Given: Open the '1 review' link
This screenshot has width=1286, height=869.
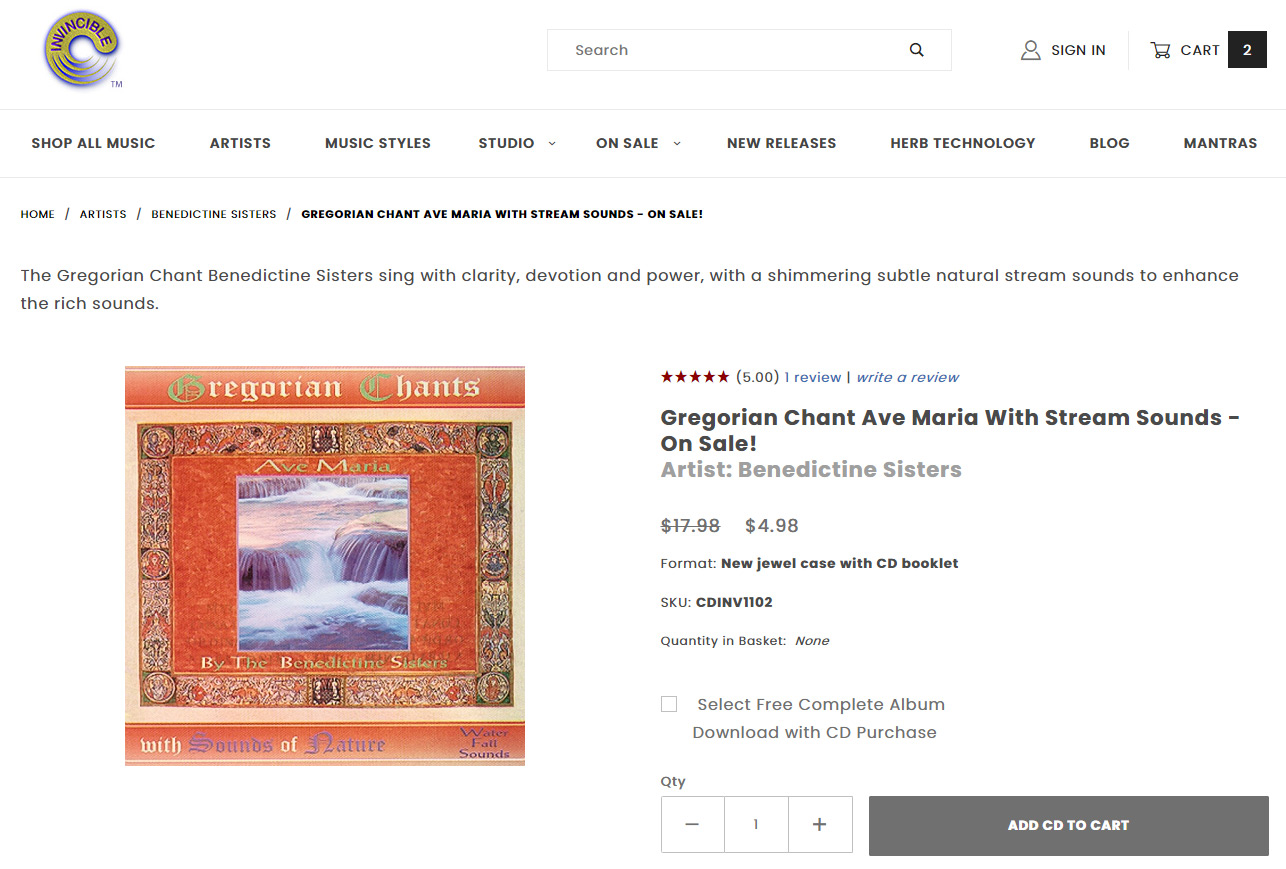Looking at the screenshot, I should [813, 377].
